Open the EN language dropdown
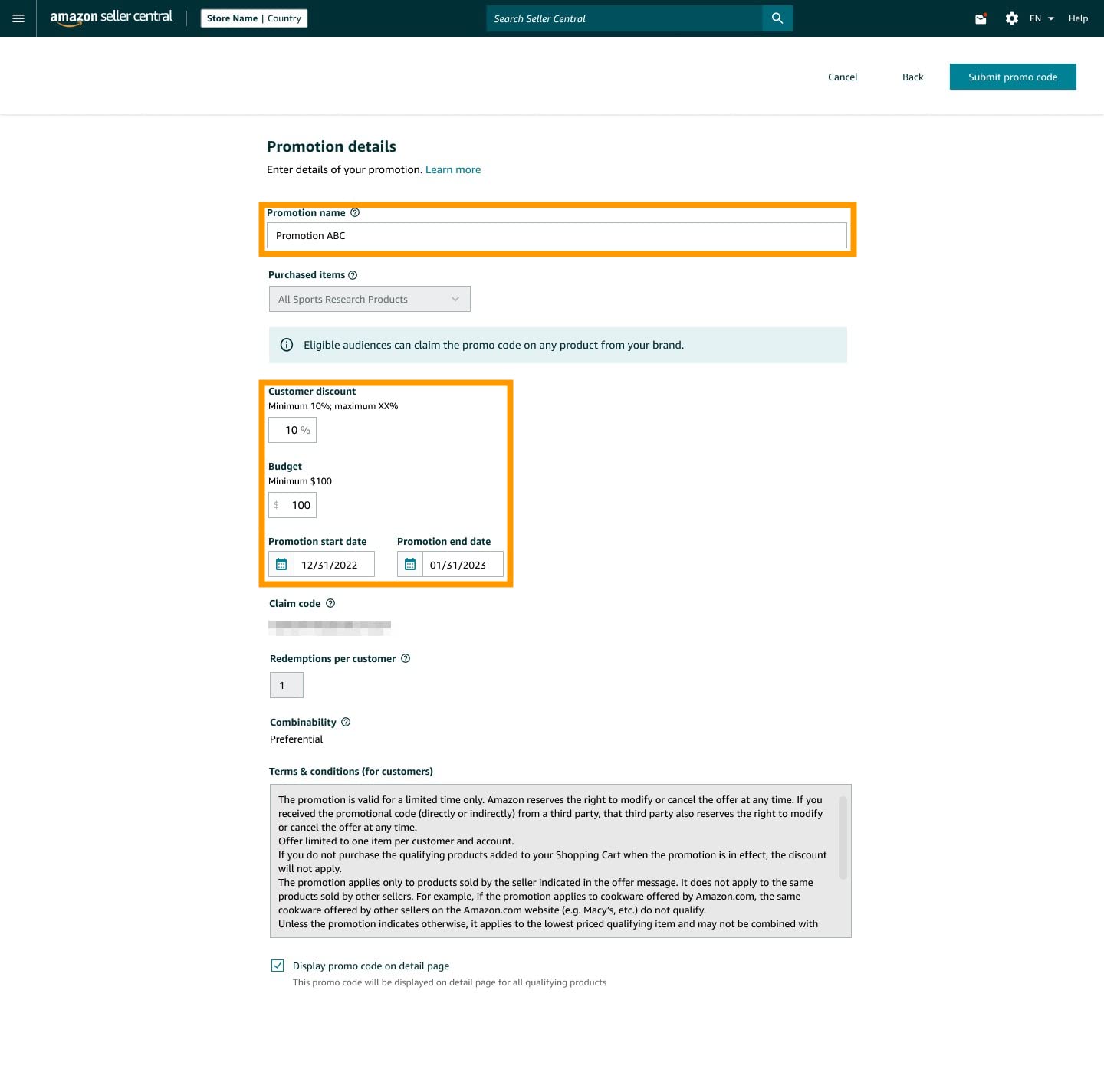Image resolution: width=1104 pixels, height=1092 pixels. [1041, 18]
